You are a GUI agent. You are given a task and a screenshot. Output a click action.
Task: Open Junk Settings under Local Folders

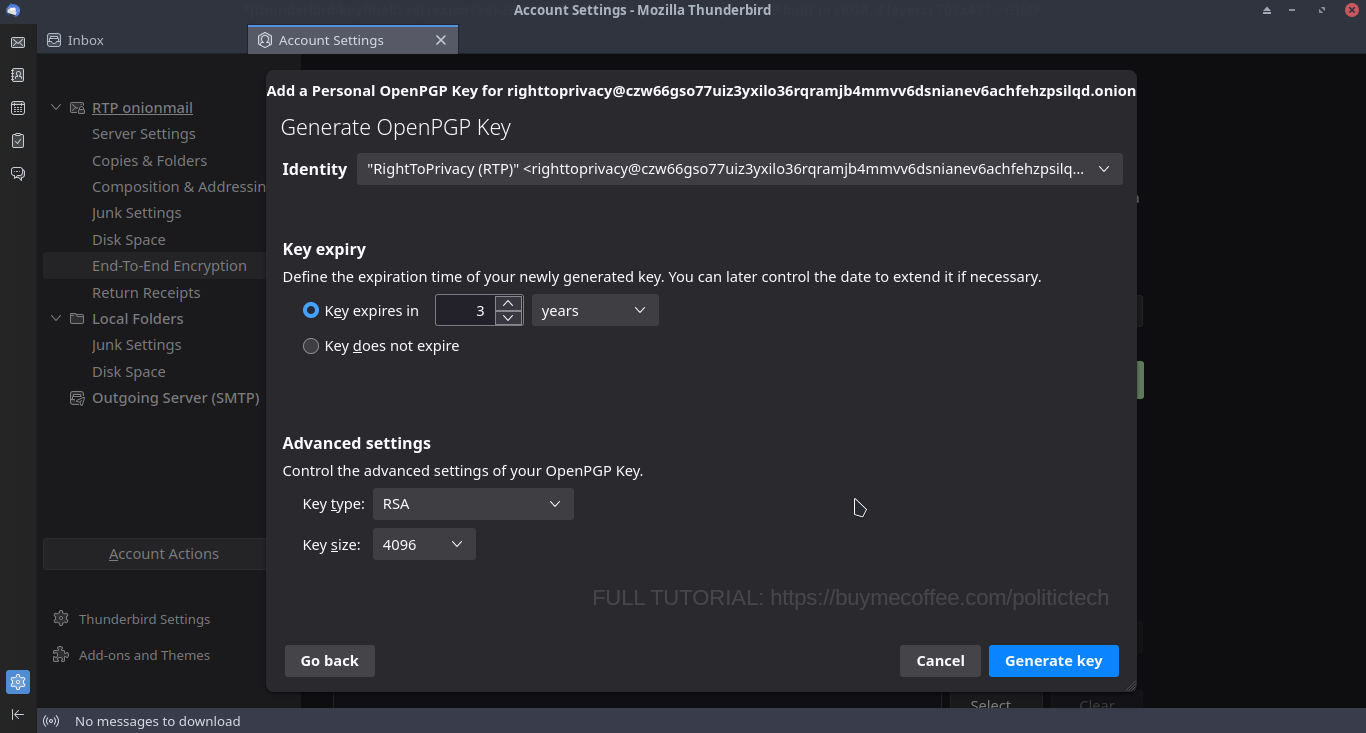[137, 345]
